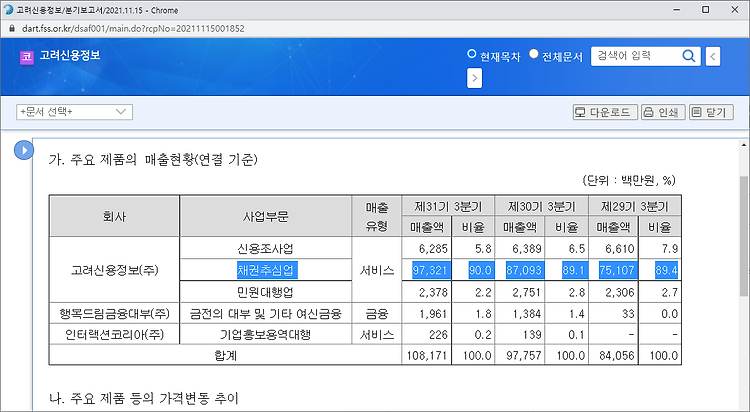The height and width of the screenshot is (412, 750).
Task: Click the 신용조사업 row label
Action: pyautogui.click(x=265, y=249)
